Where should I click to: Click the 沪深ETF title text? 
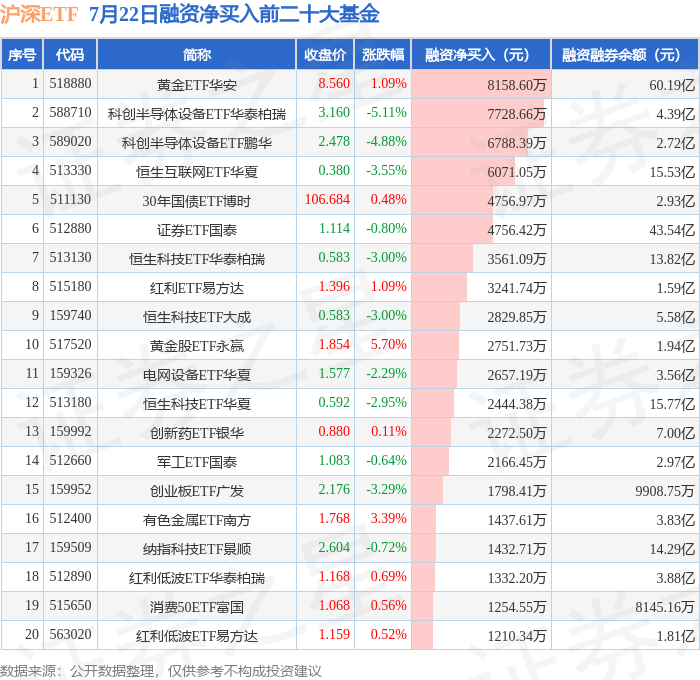pos(39,14)
